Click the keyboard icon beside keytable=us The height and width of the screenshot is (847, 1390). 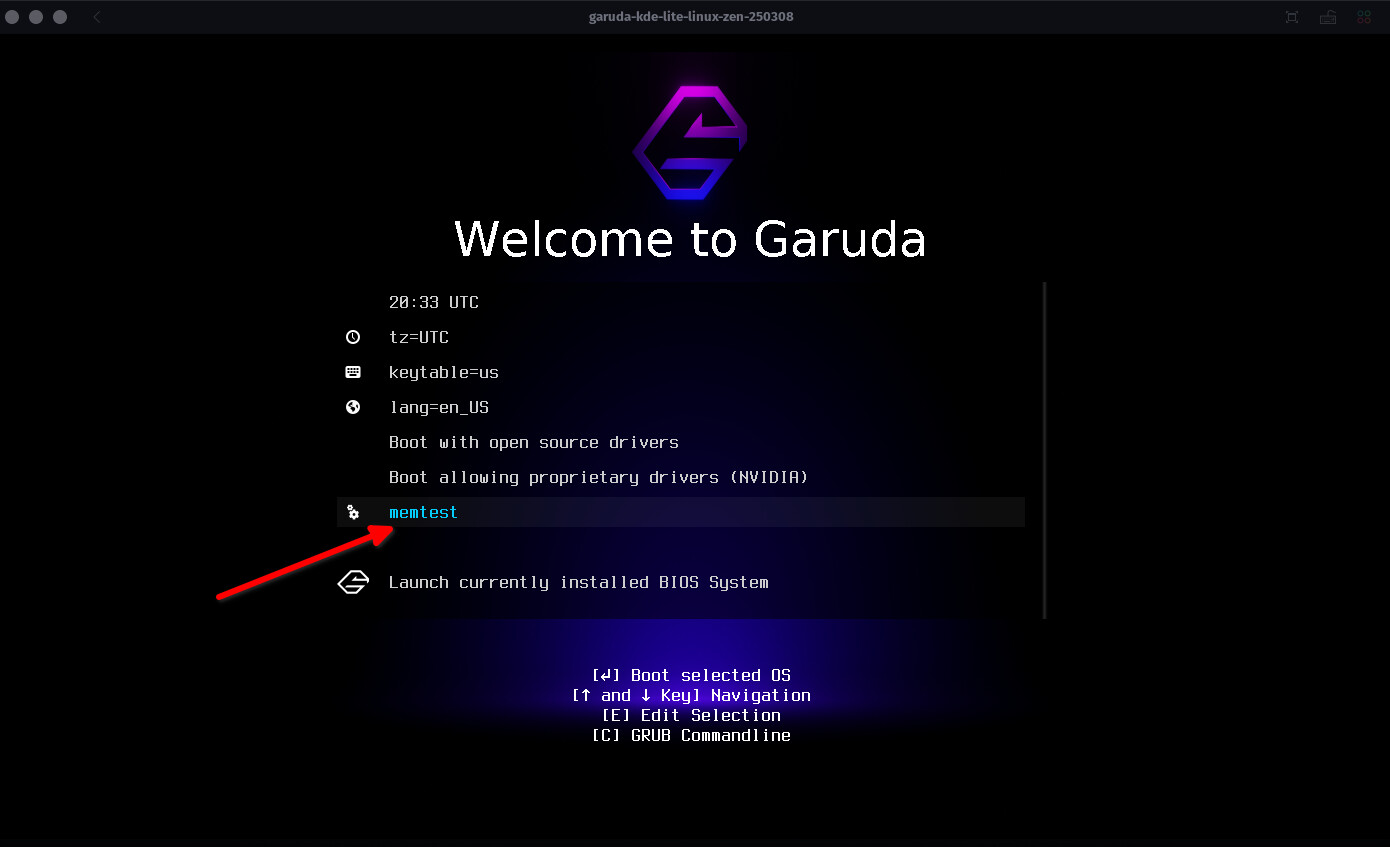tap(352, 372)
